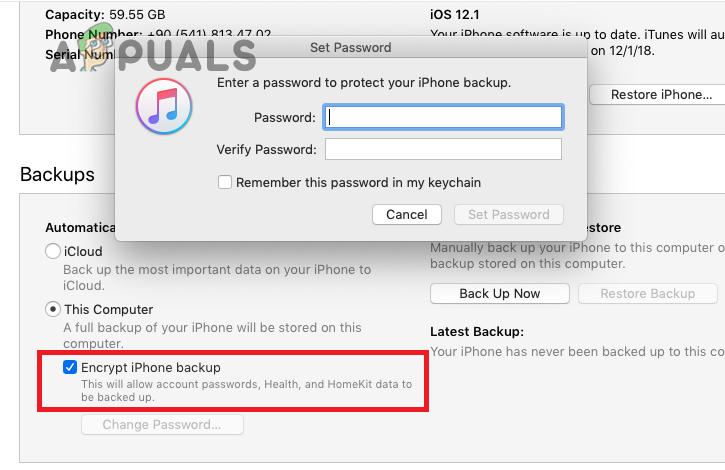Click the Latest Backup label
This screenshot has height=470, width=725.
click(477, 332)
